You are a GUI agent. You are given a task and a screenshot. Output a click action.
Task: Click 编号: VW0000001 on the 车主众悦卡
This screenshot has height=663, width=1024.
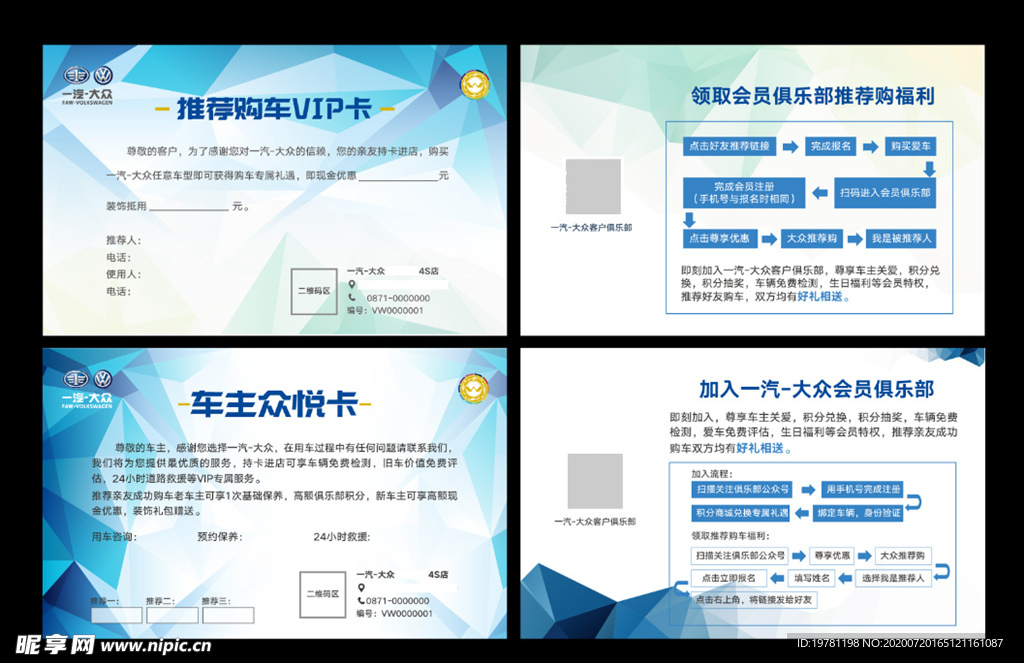tap(394, 614)
